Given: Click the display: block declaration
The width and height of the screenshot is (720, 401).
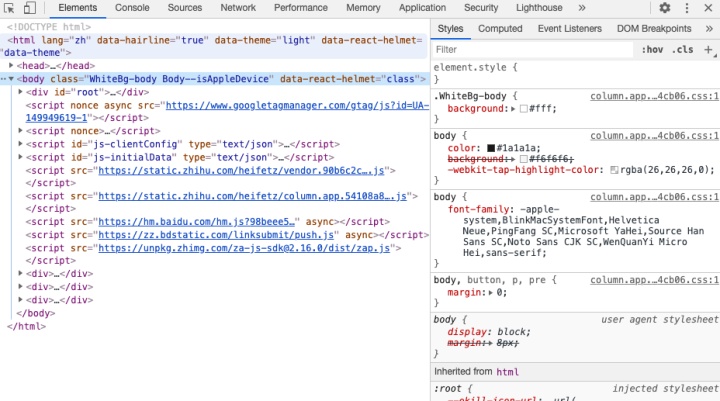Looking at the screenshot, I should coord(489,332).
